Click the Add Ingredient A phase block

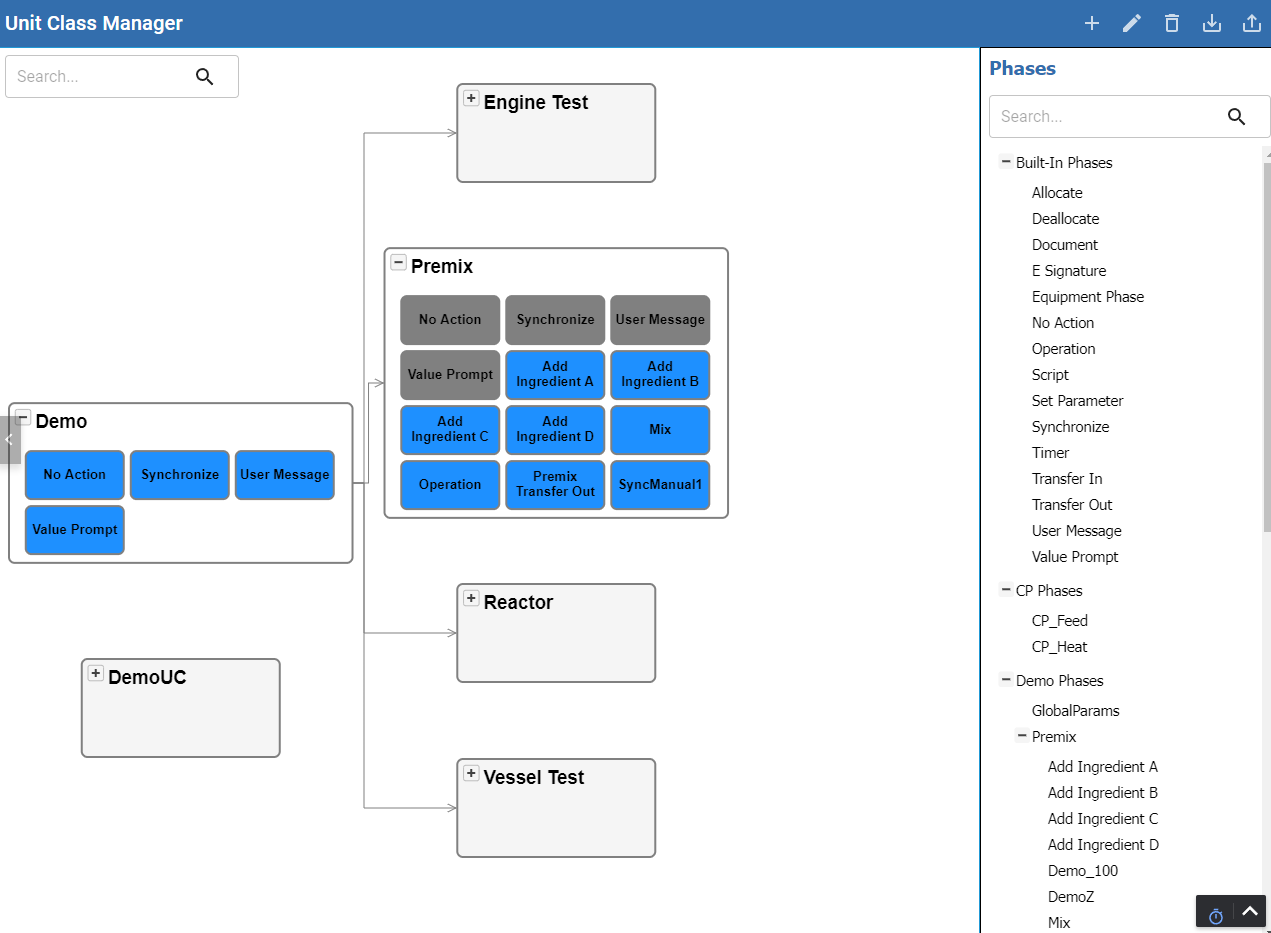[x=555, y=375]
